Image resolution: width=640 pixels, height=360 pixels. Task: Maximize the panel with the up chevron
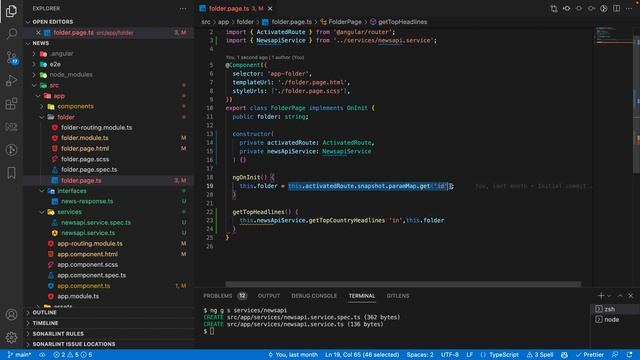pos(620,296)
